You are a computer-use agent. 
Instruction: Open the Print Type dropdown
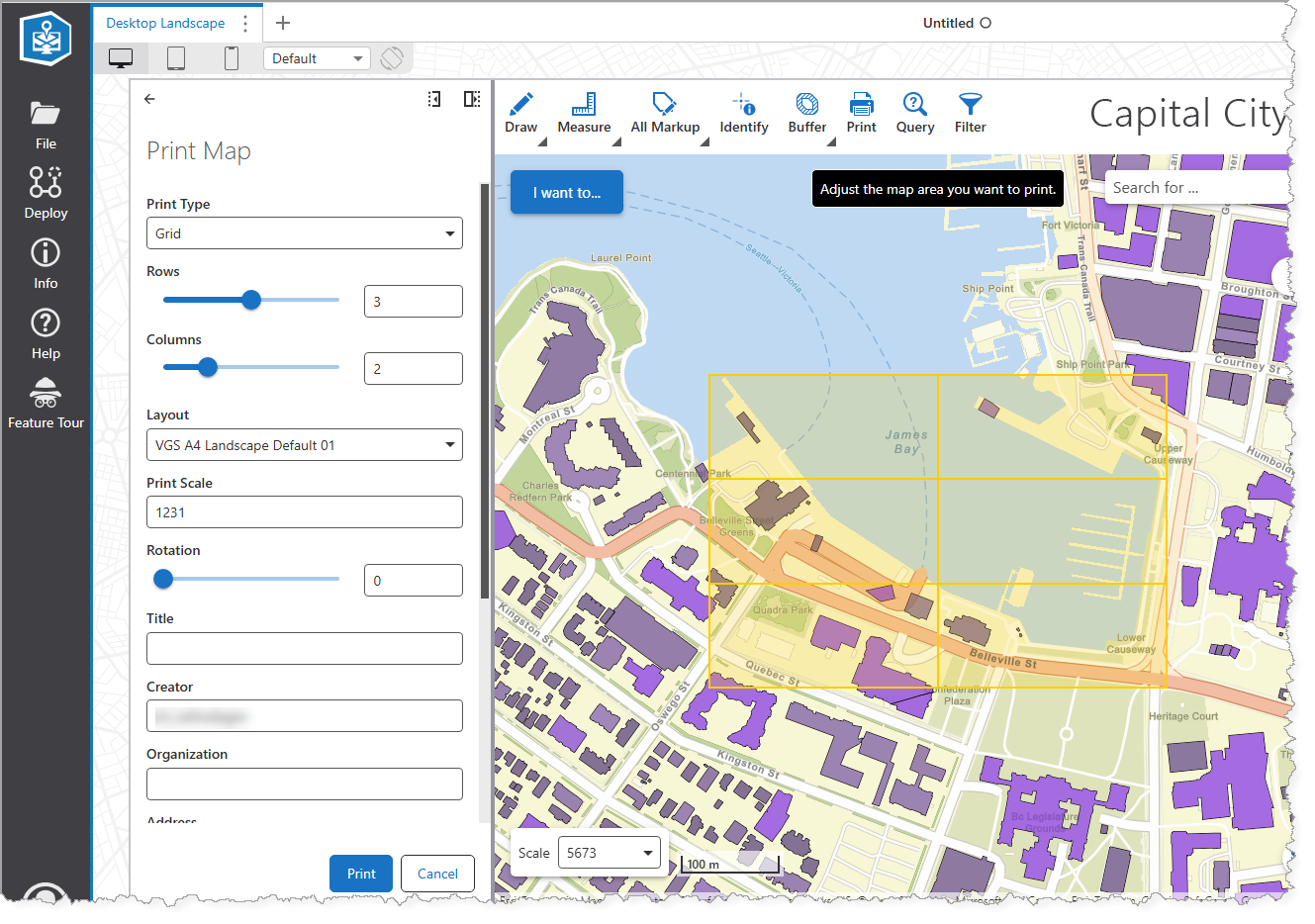305,233
